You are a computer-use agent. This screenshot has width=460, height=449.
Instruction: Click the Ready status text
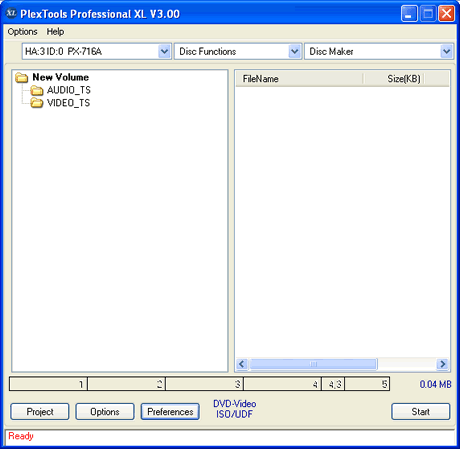click(21, 436)
